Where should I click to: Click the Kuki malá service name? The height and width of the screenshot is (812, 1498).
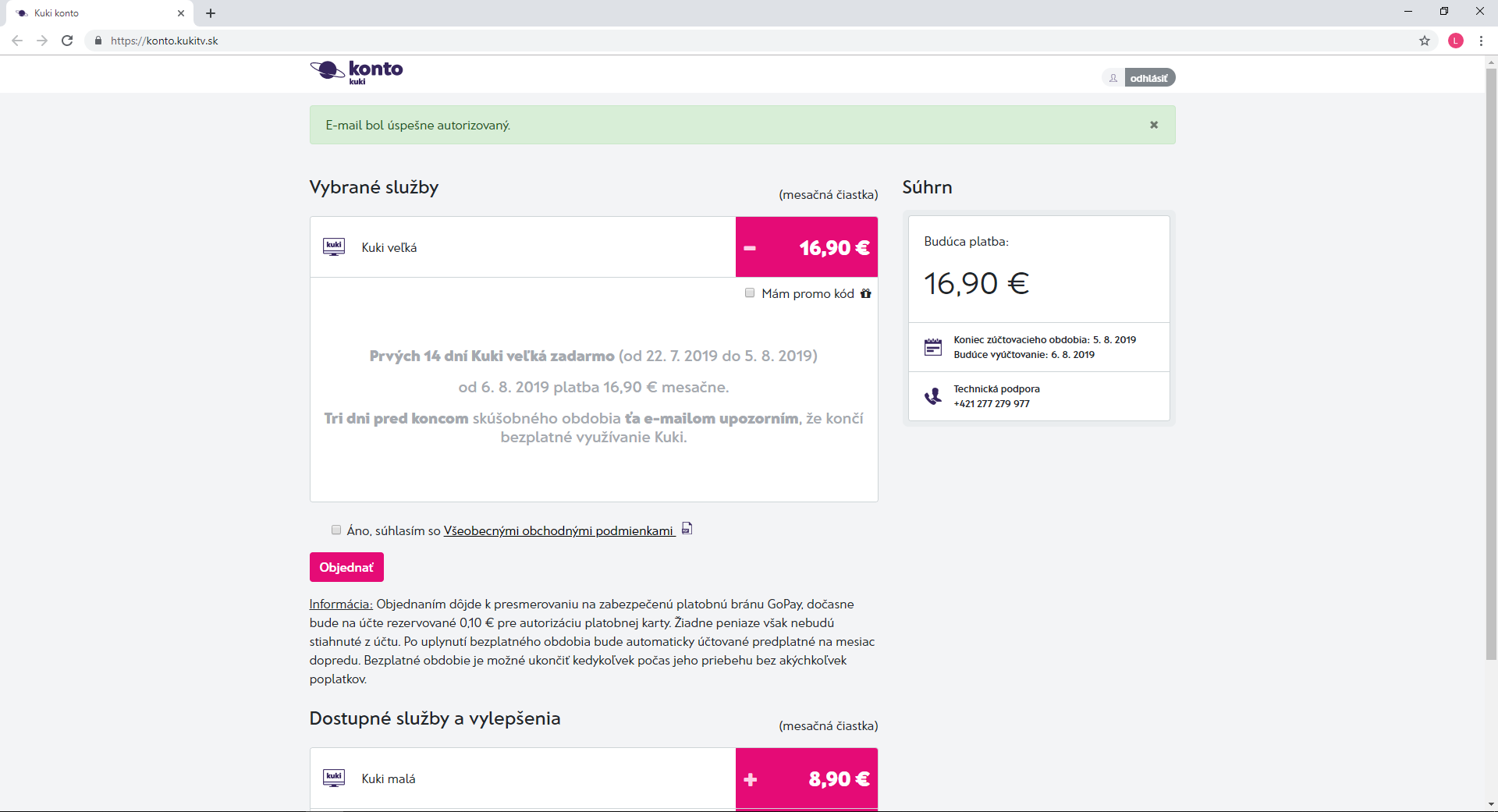coord(389,778)
